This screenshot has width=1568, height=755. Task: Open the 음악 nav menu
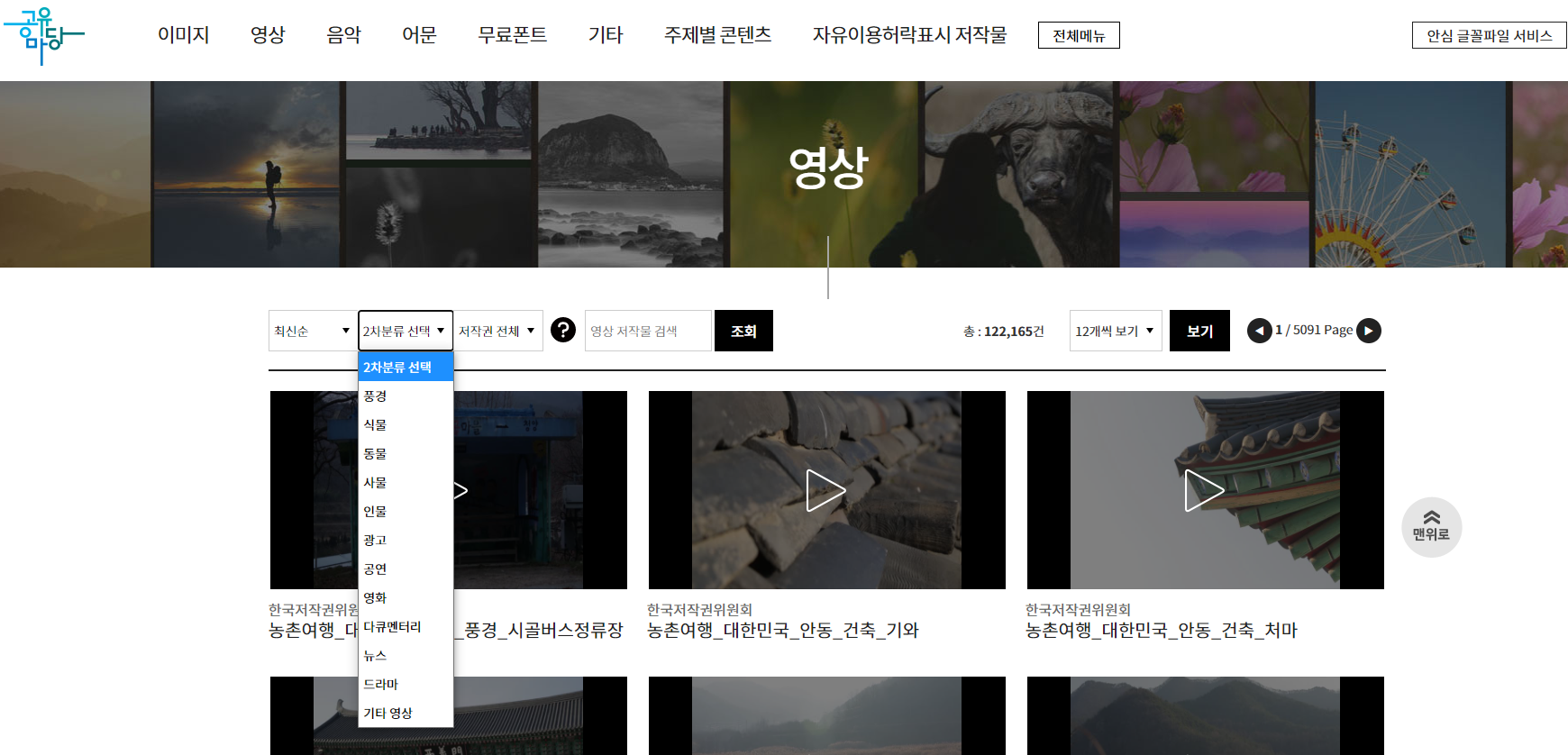pos(343,34)
